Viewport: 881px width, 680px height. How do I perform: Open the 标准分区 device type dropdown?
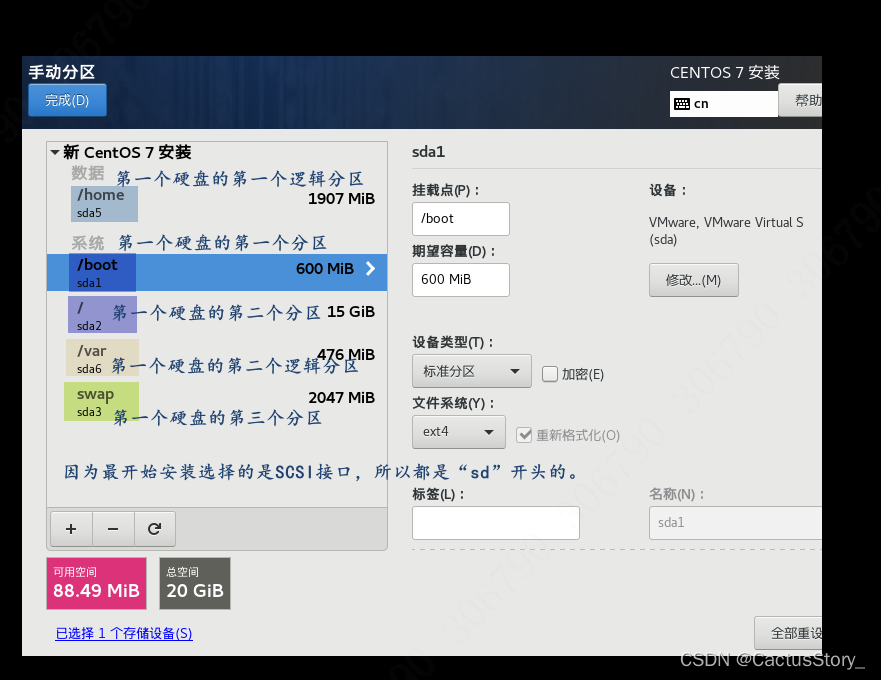[471, 371]
